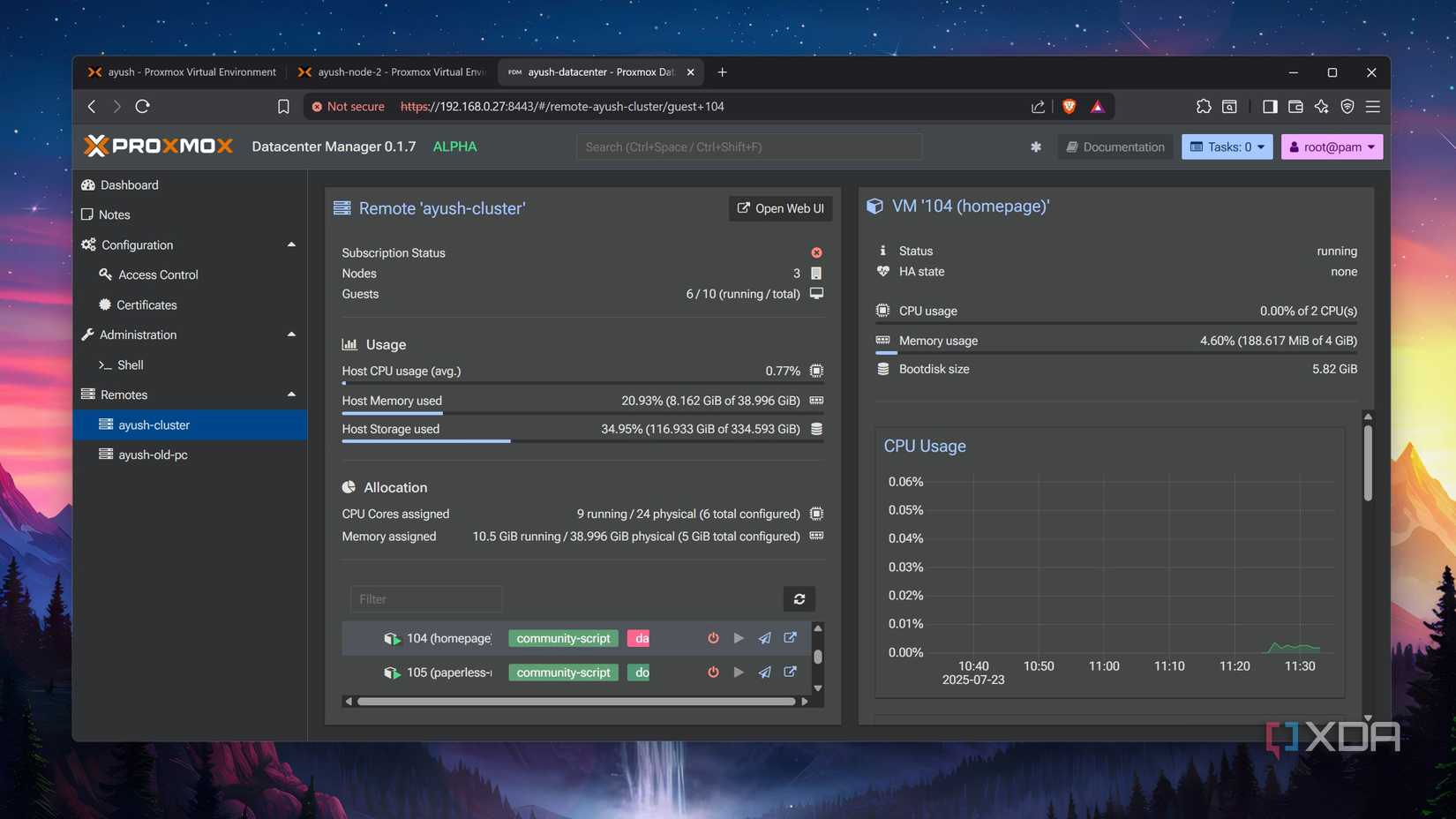Select the ayush-old-pc remote
Screen dimensions: 1456x819
[x=190, y=455]
